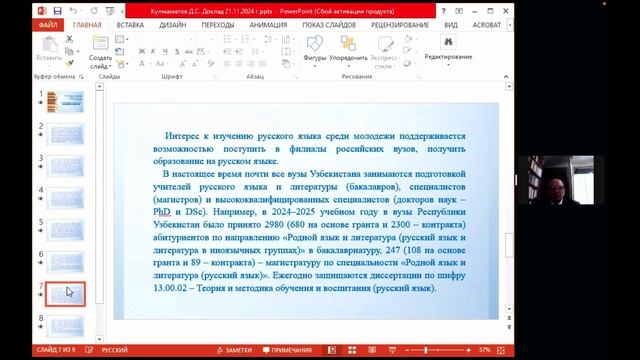Click the 57% zoom level button
The width and height of the screenshot is (640, 360).
tap(484, 350)
